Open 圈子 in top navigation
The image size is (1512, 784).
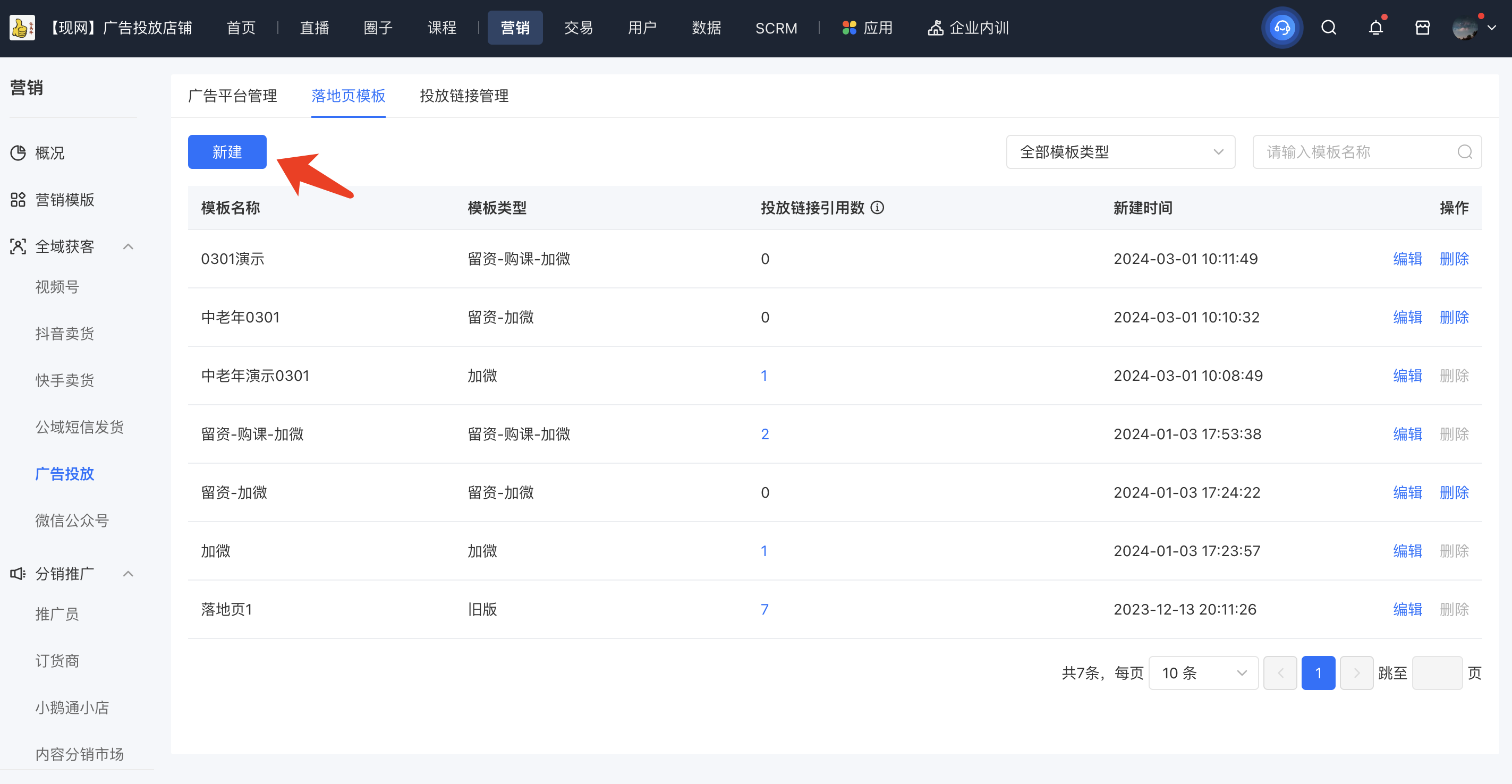[378, 28]
